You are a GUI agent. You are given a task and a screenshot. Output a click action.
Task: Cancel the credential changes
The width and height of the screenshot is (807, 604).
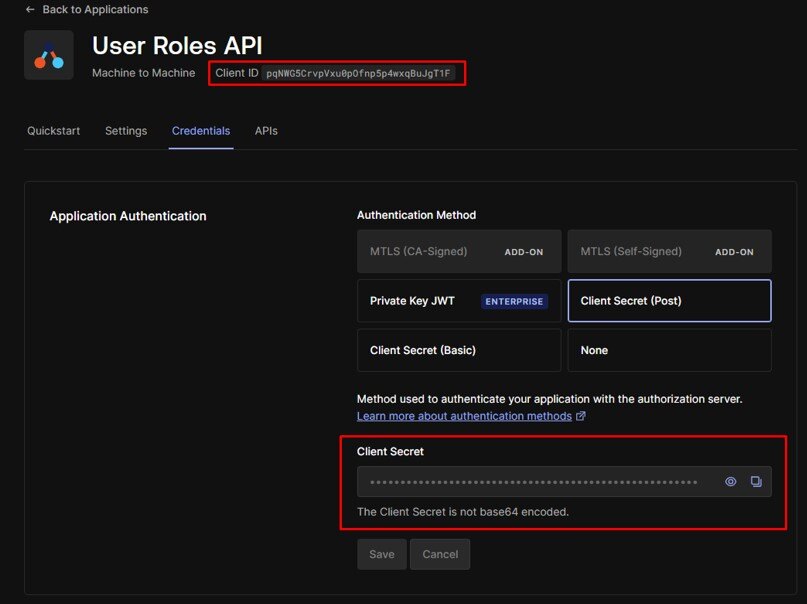[x=440, y=554]
